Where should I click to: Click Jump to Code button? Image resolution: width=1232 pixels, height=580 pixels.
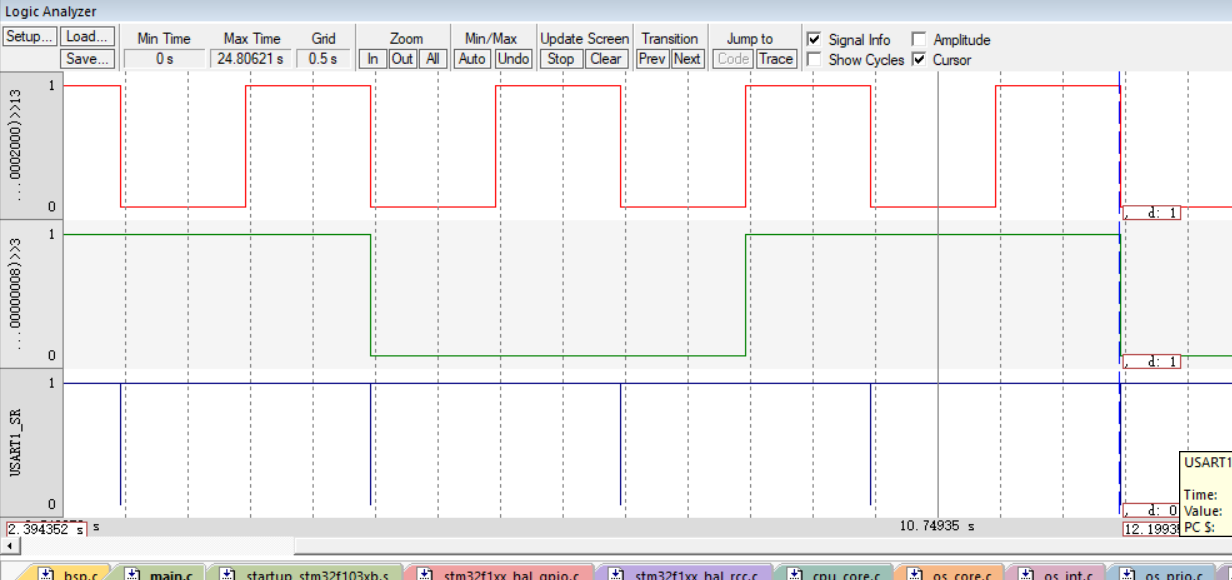(734, 59)
